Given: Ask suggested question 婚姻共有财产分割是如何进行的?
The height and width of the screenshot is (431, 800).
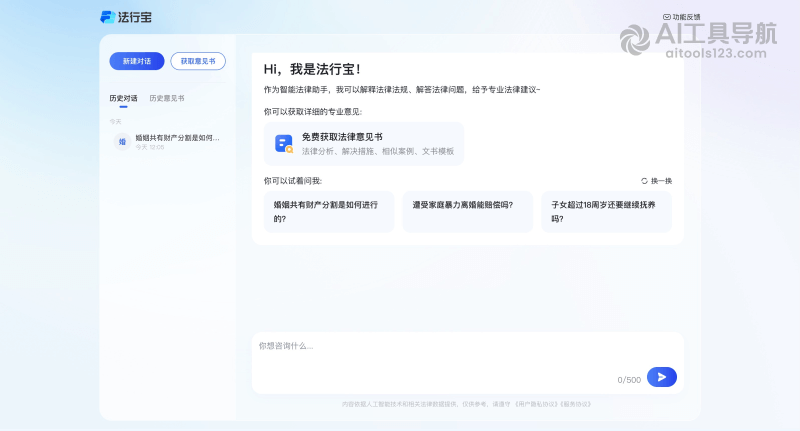Looking at the screenshot, I should (x=329, y=212).
